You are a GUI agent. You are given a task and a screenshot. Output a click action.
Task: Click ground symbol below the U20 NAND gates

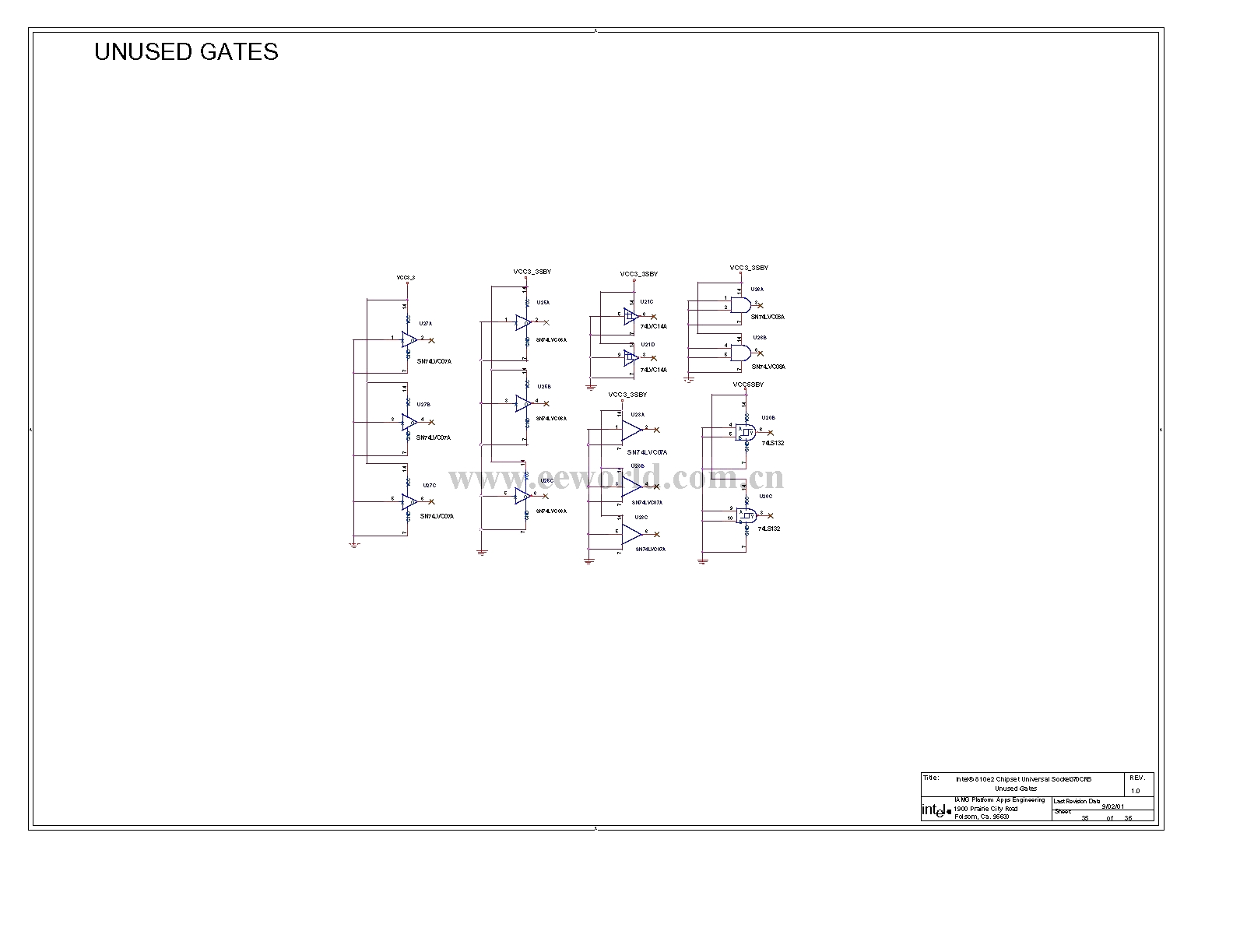coord(704,560)
